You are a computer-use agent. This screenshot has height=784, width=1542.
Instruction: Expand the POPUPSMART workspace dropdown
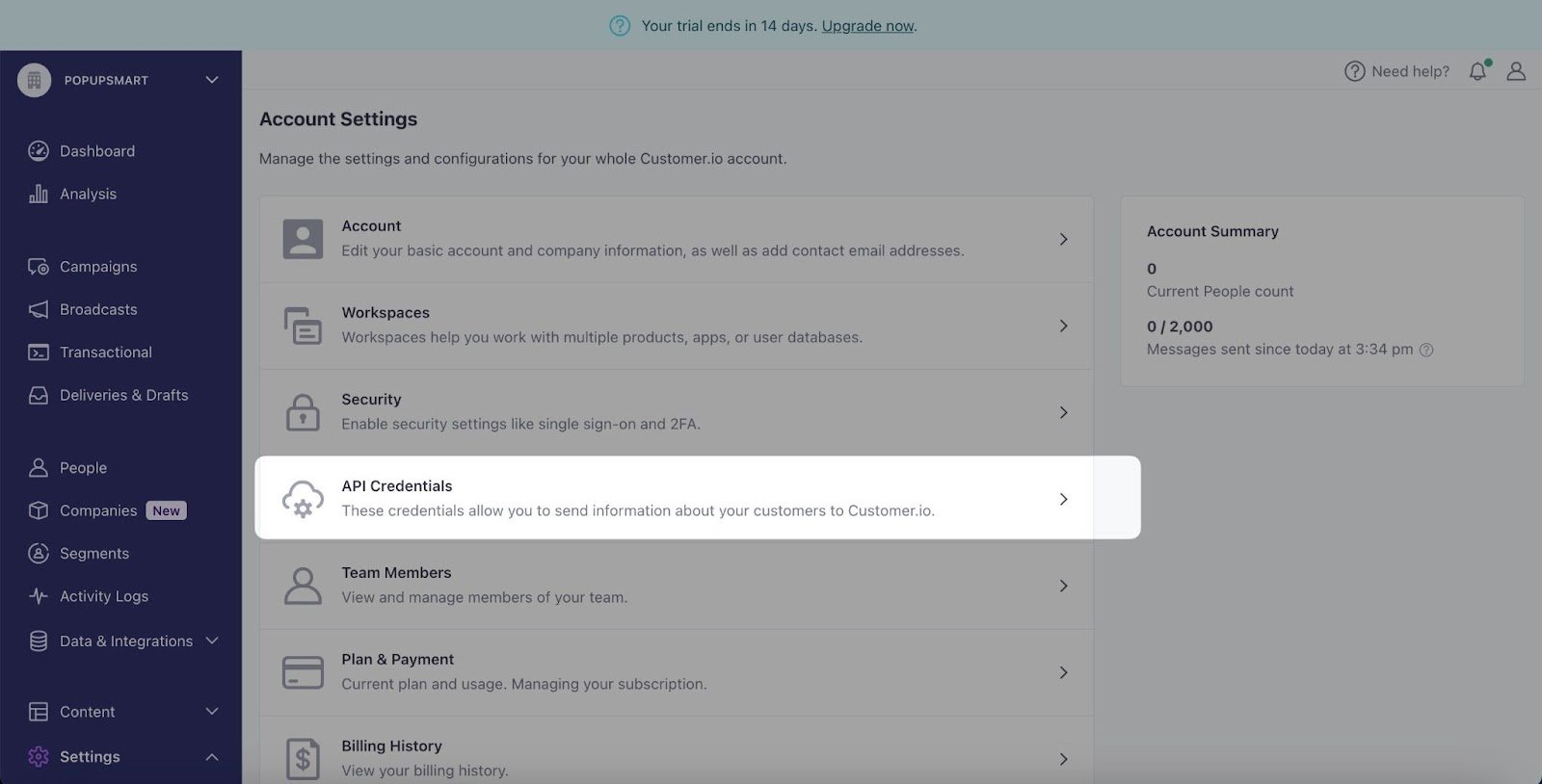[x=212, y=80]
